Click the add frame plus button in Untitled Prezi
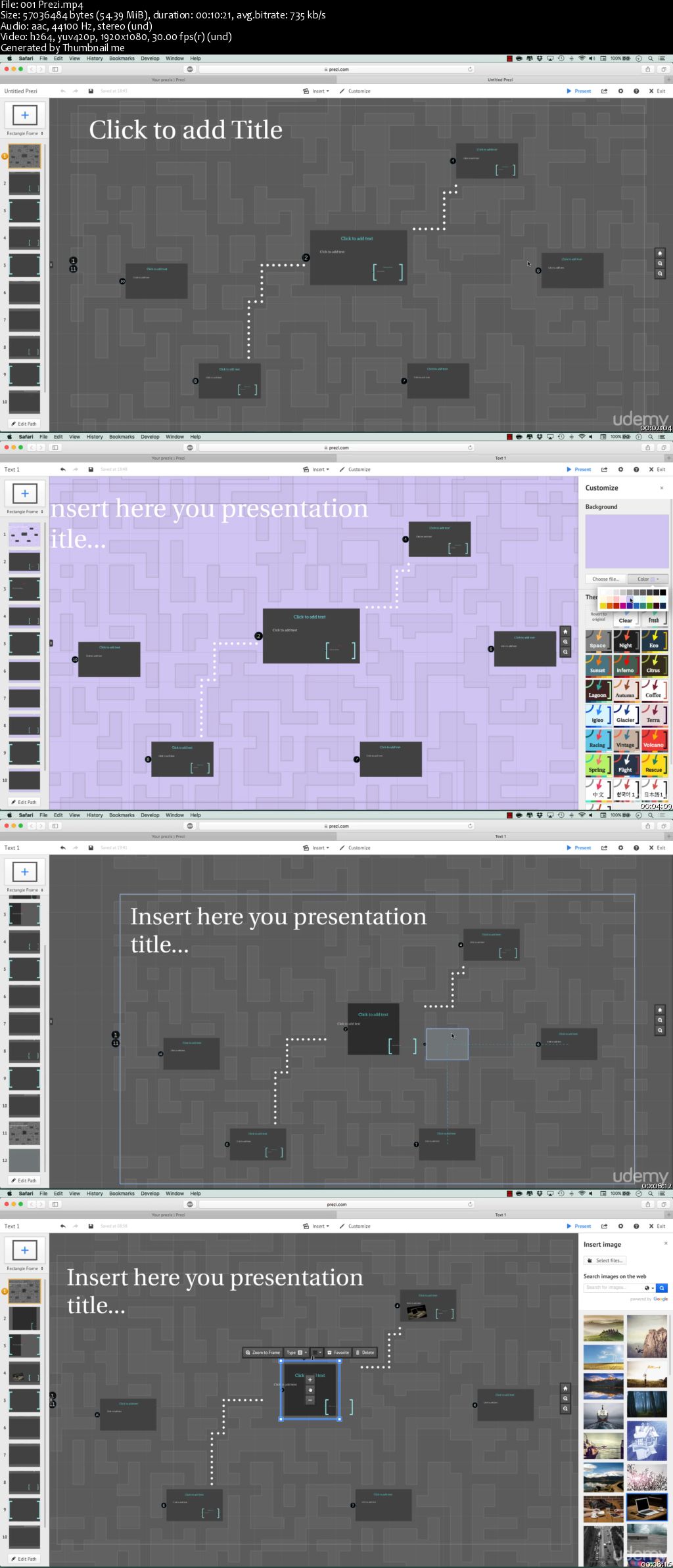The image size is (673, 1568). pyautogui.click(x=25, y=115)
